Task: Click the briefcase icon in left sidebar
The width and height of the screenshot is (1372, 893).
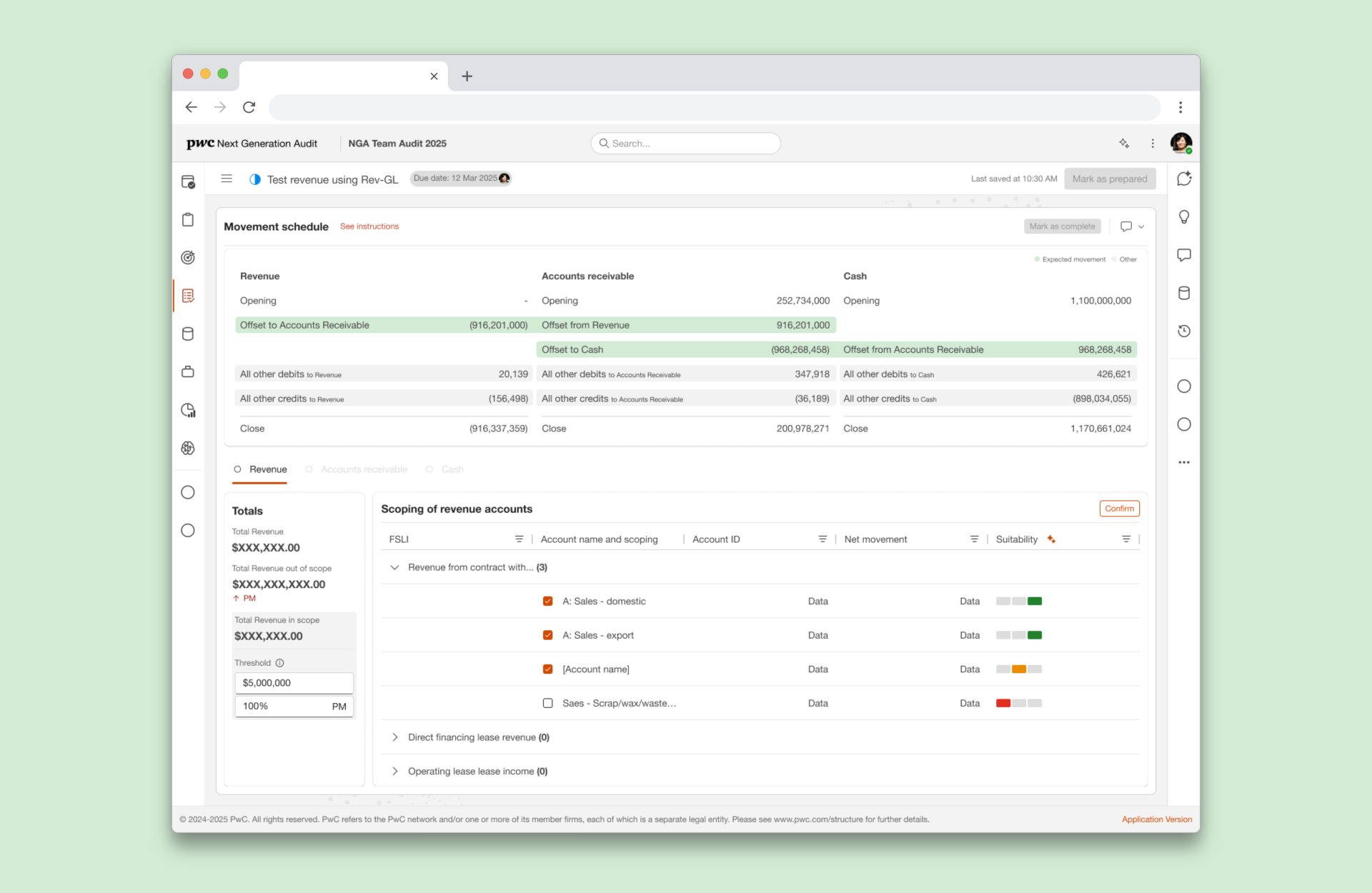Action: pyautogui.click(x=188, y=371)
